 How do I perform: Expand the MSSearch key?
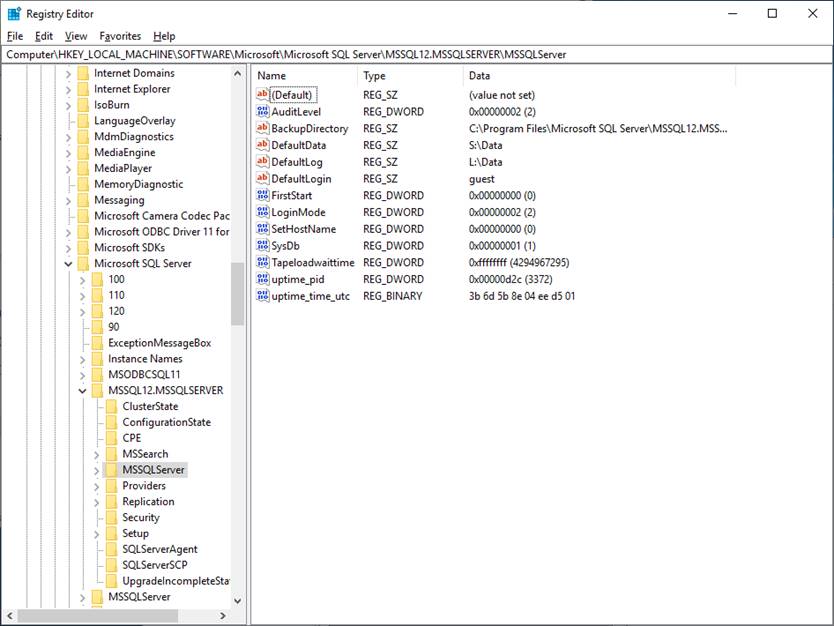[x=96, y=454]
